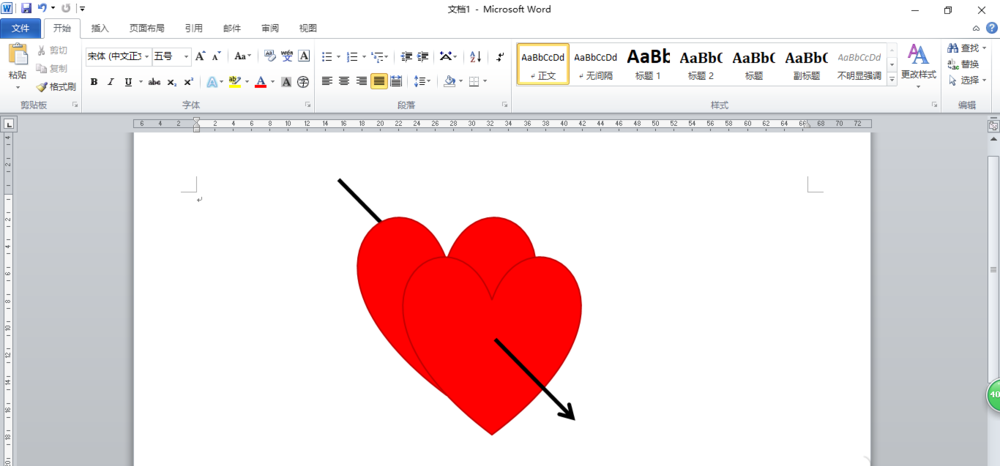This screenshot has height=466, width=1000.
Task: Open the Numbering list dropdown arrow
Action: (364, 57)
